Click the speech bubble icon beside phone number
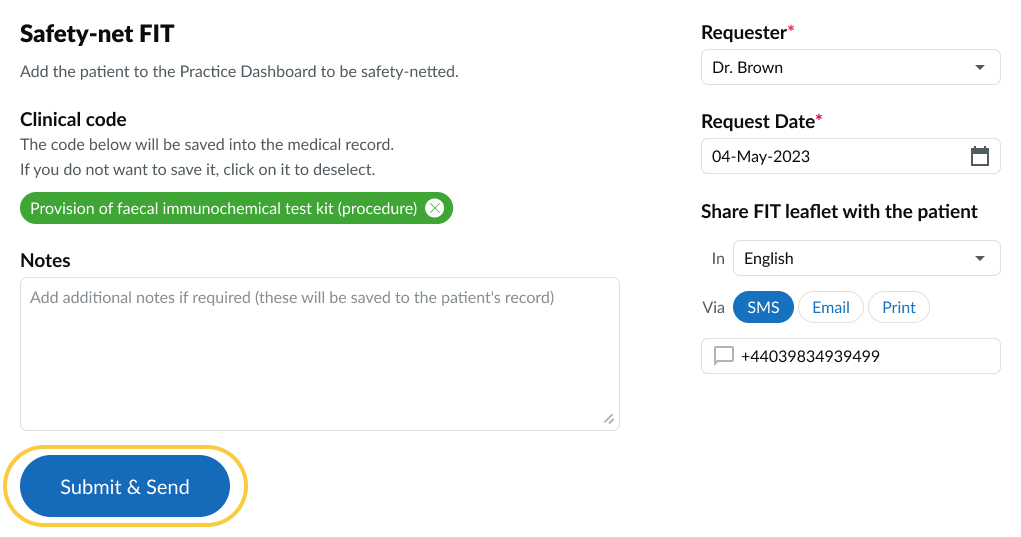The height and width of the screenshot is (537, 1021). [723, 356]
